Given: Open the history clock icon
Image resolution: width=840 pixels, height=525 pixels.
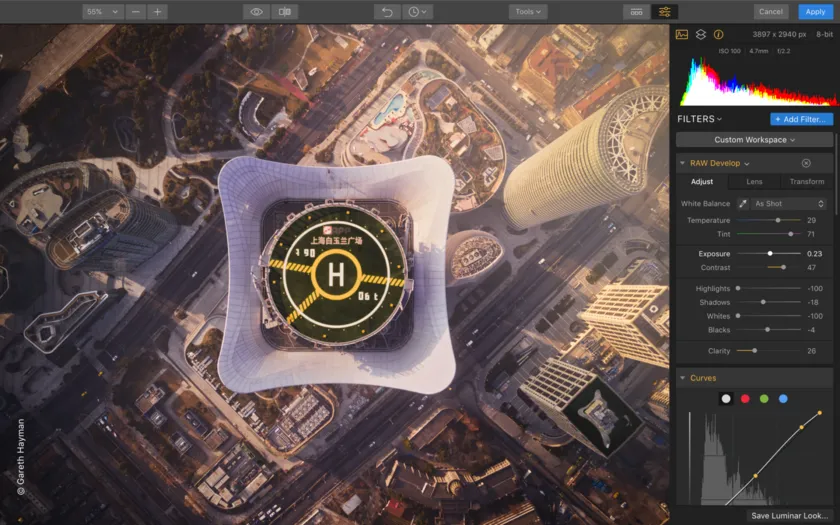Looking at the screenshot, I should click(416, 12).
